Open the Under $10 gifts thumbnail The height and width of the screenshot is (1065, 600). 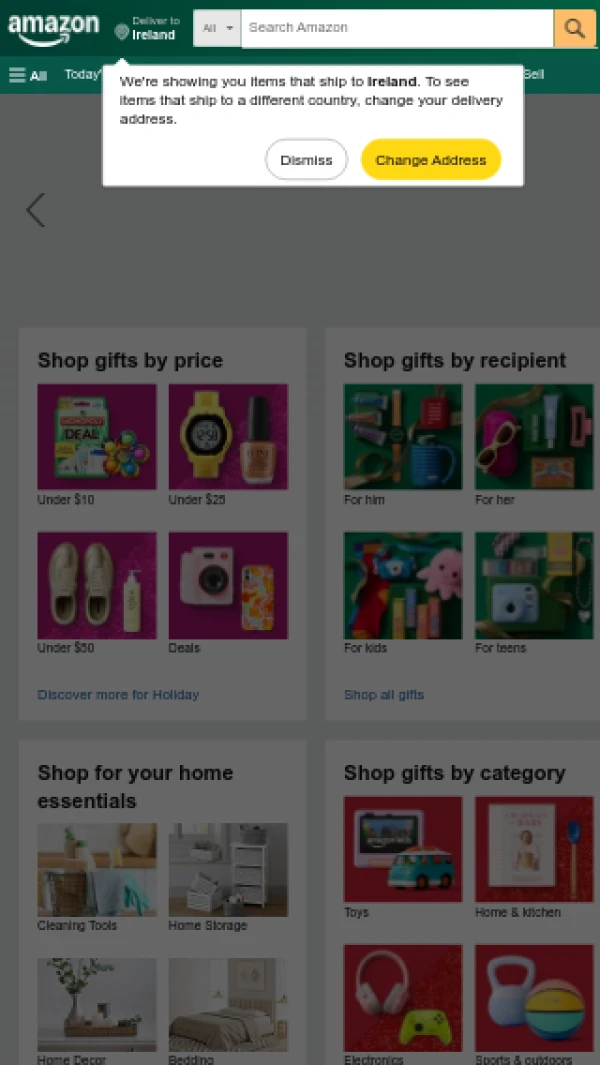[x=97, y=437]
